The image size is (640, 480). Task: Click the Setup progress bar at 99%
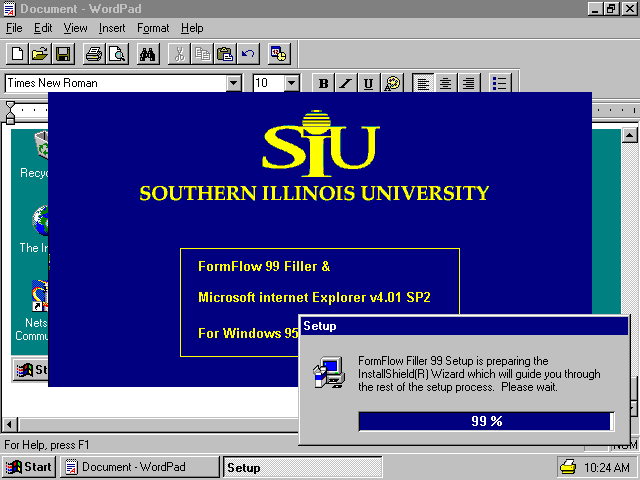tap(485, 421)
